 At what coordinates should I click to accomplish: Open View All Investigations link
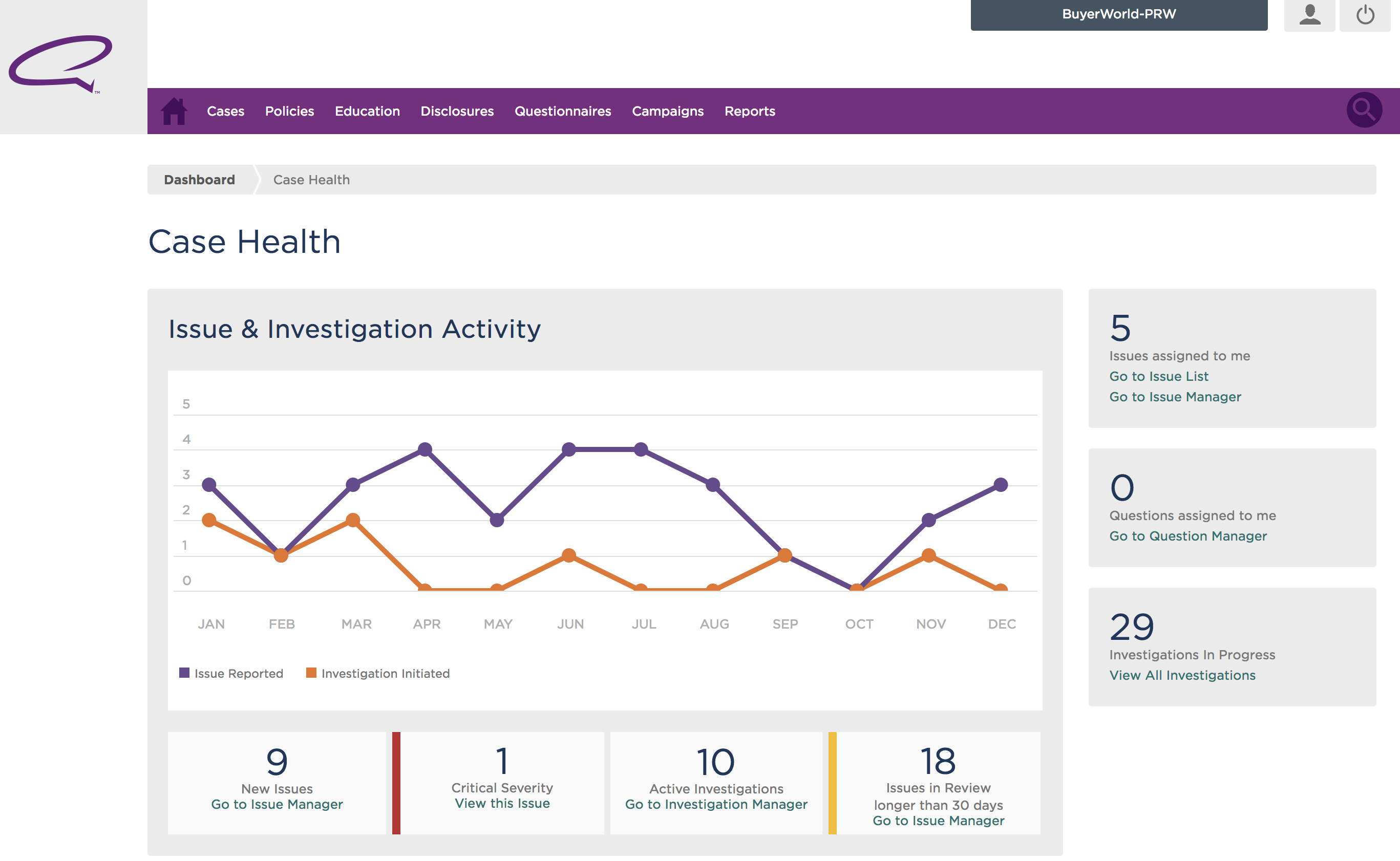[1182, 675]
